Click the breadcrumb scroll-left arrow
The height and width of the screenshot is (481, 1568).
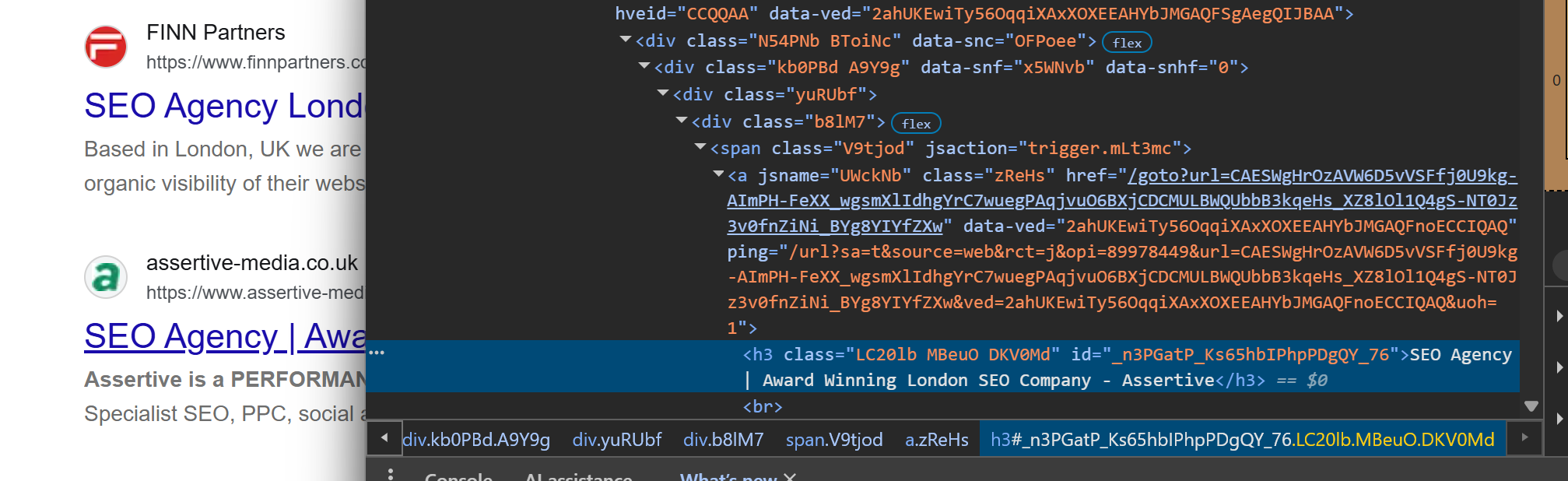pos(384,438)
